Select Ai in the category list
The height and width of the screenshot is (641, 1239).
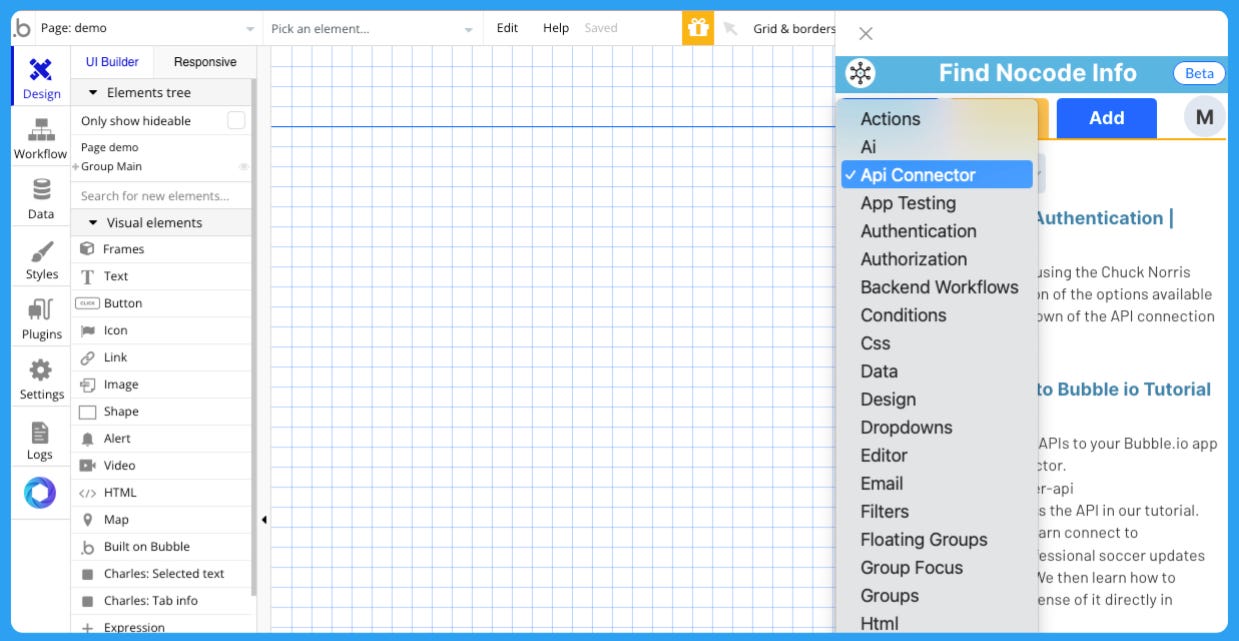point(937,147)
